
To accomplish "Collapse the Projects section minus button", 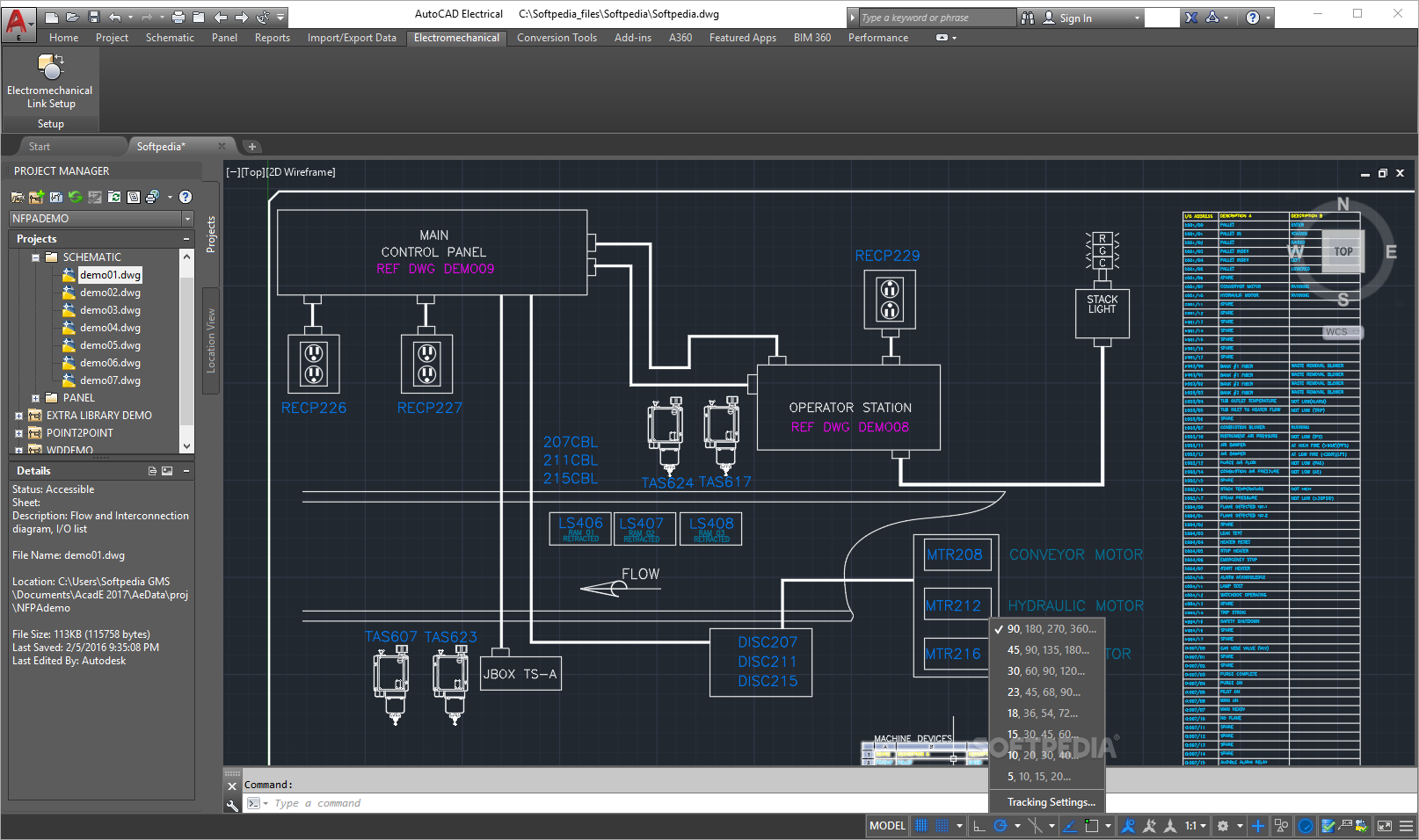I will click(x=186, y=239).
